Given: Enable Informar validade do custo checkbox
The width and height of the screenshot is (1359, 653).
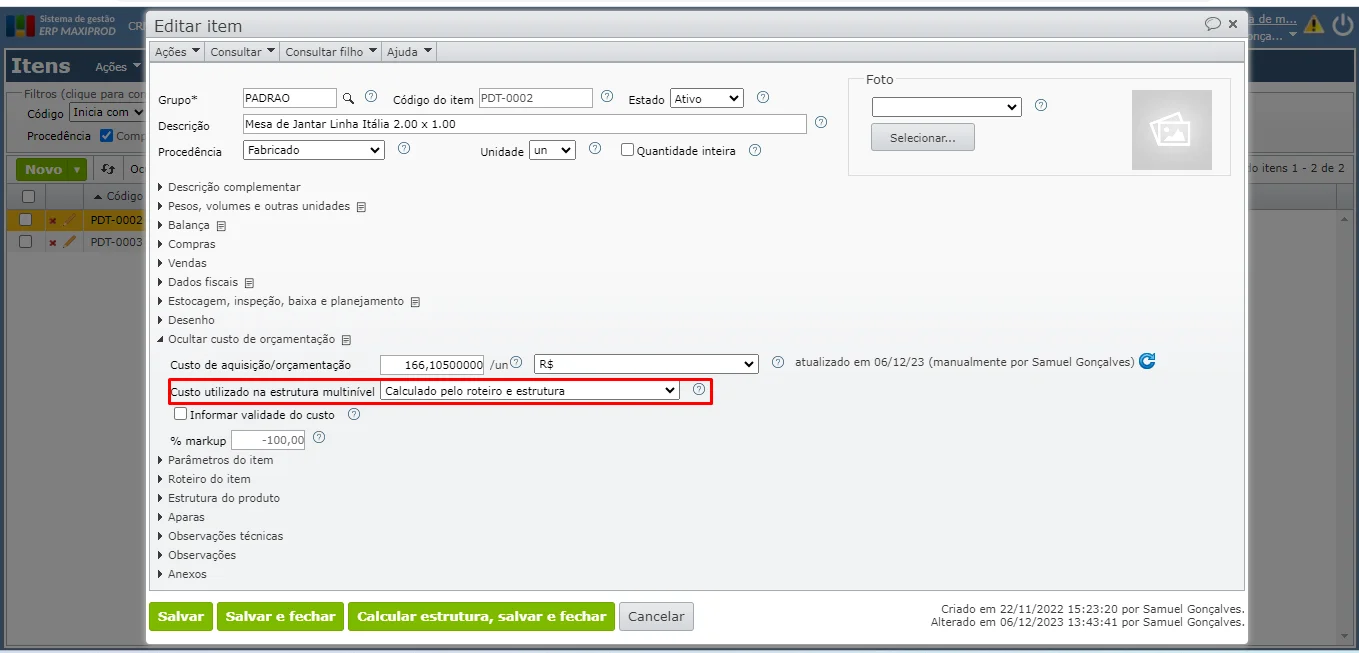Looking at the screenshot, I should click(x=180, y=413).
